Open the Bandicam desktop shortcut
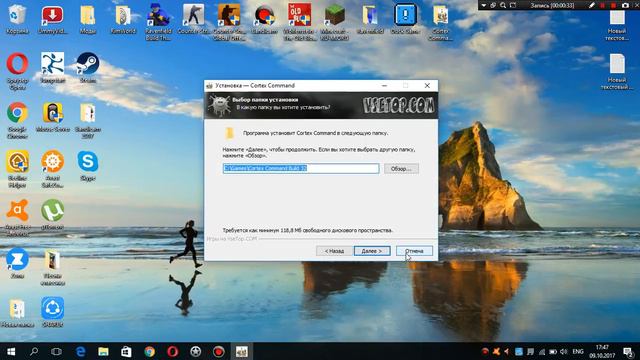Screen dimensions: 640x360 point(264,19)
